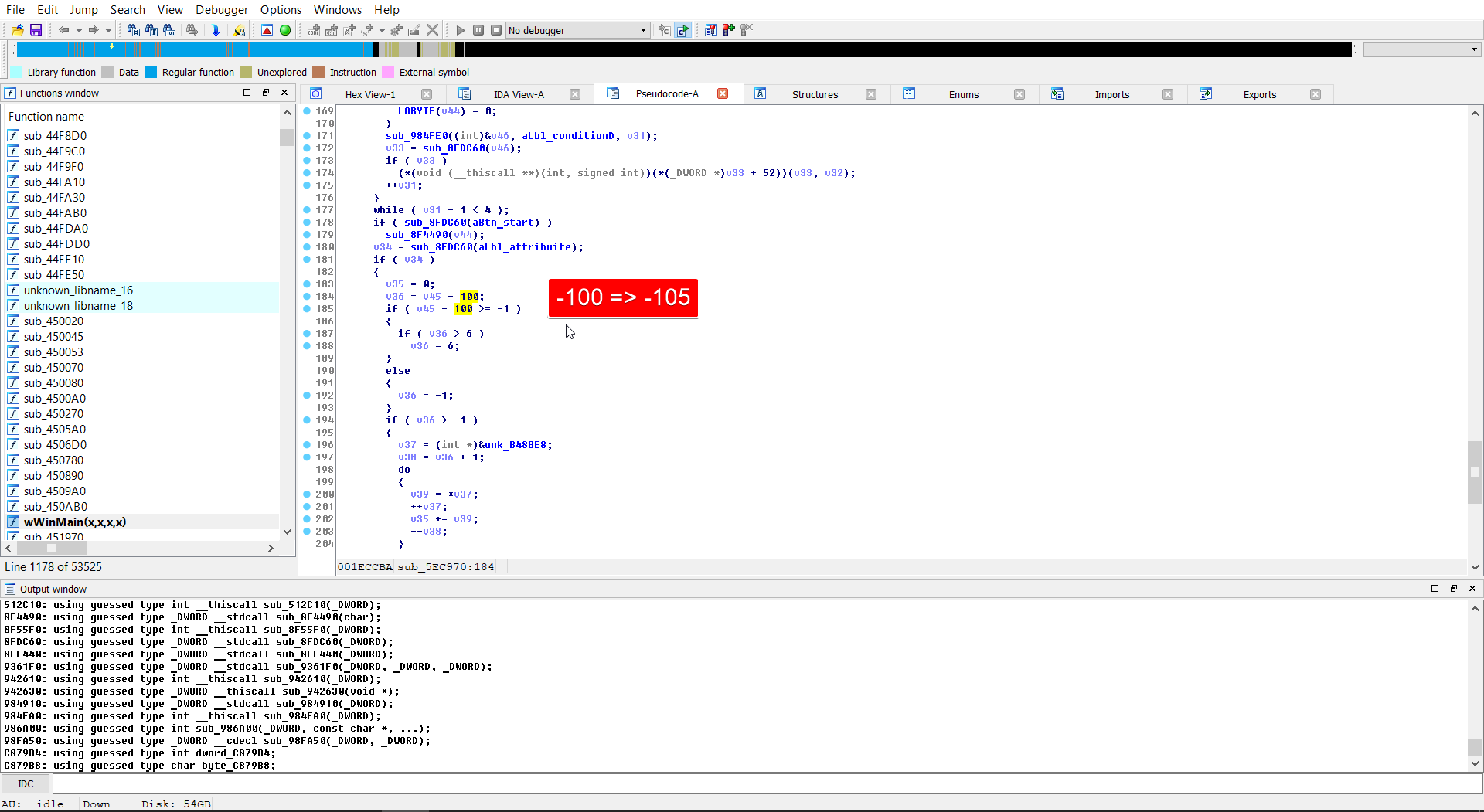This screenshot has width=1484, height=812.
Task: Open the Debugger menu
Action: point(222,9)
